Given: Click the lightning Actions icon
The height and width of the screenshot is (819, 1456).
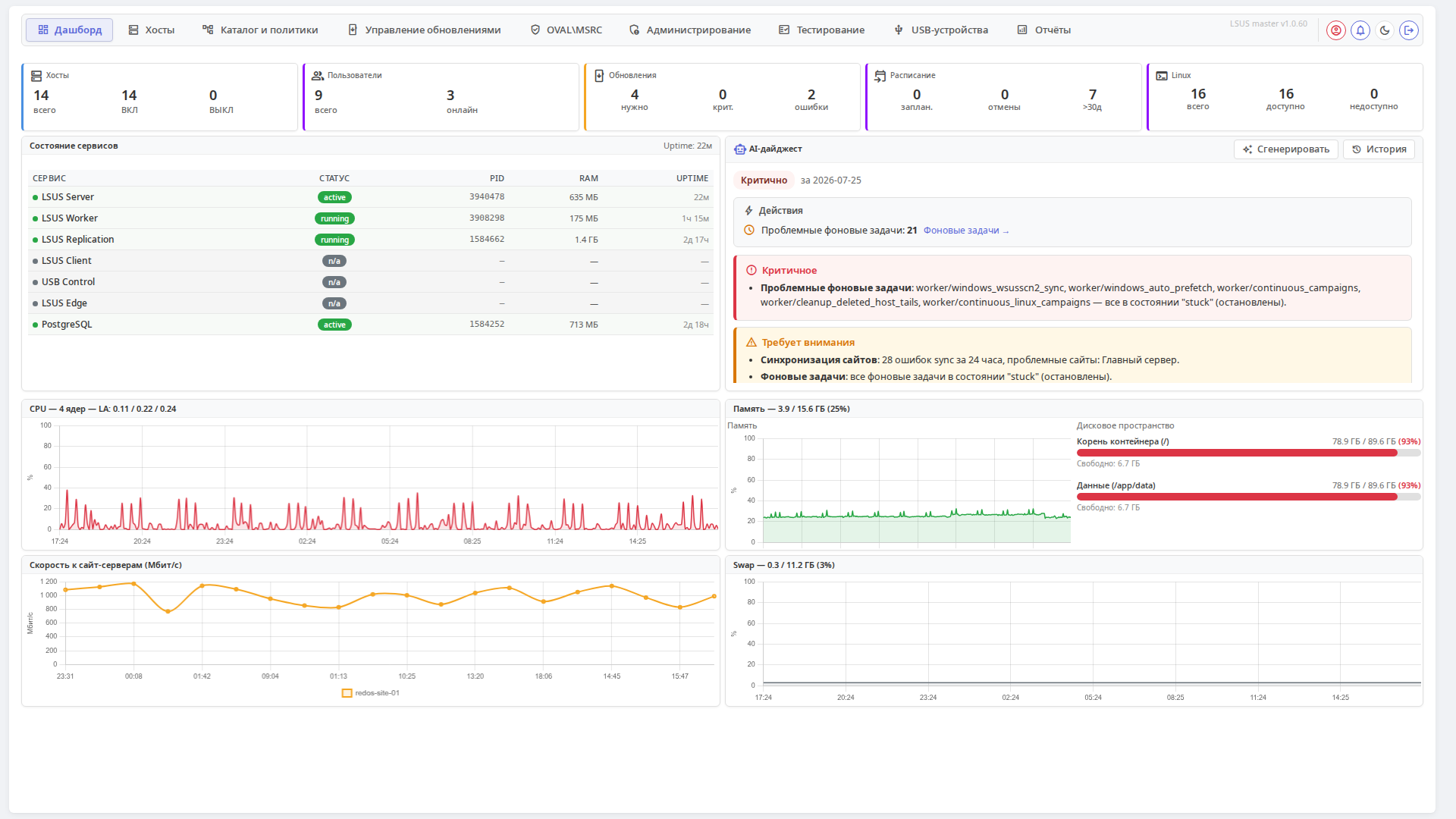Looking at the screenshot, I should tap(749, 211).
